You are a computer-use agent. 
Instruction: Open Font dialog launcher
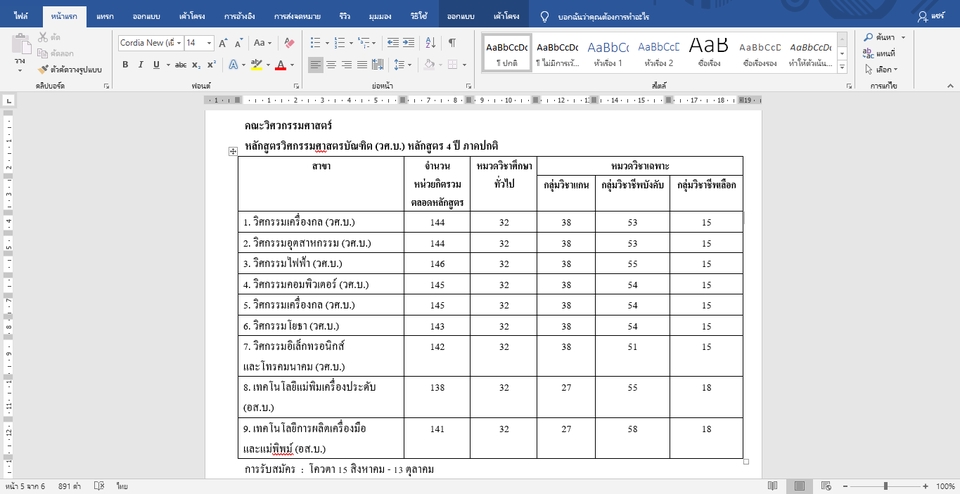296,86
